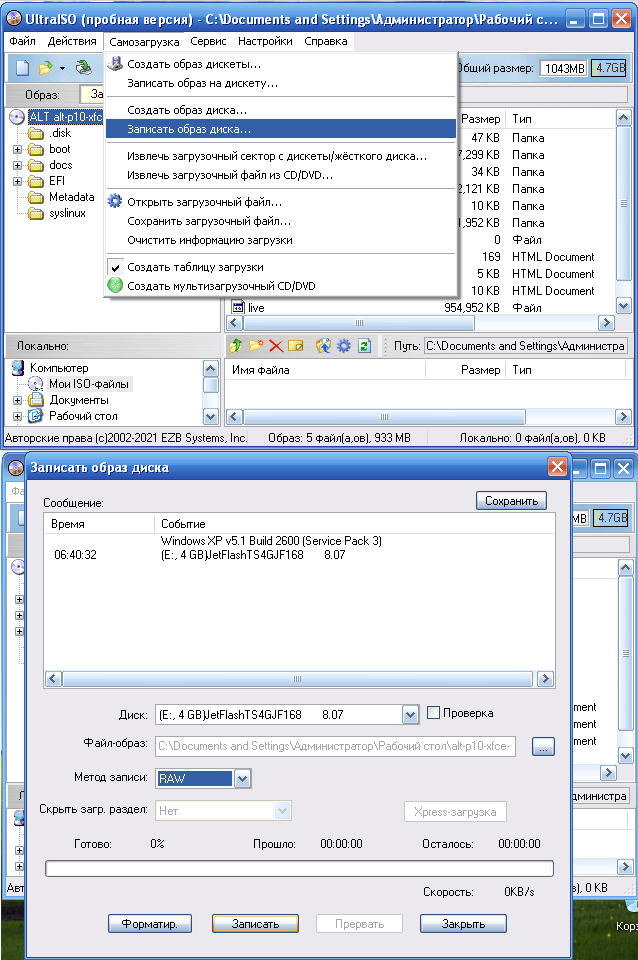
Task: Select the syslinux folder in image tree
Action: coord(67,213)
